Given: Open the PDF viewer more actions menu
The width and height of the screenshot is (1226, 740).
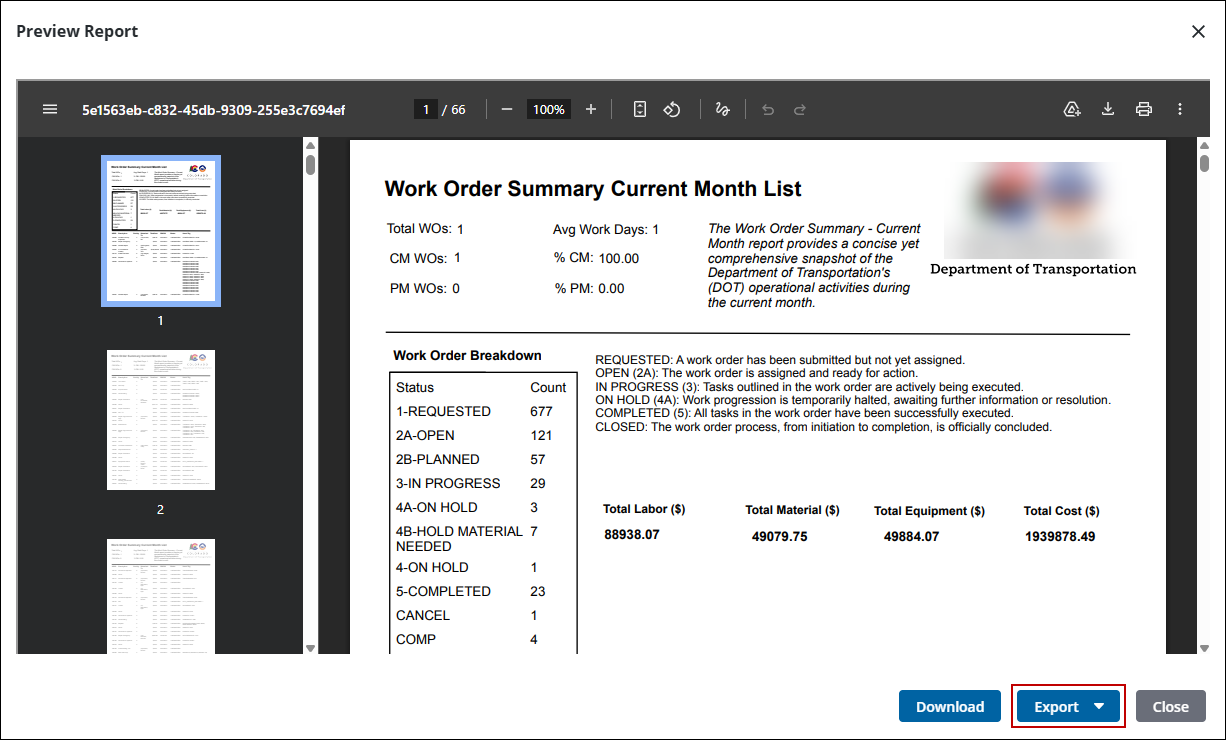Looking at the screenshot, I should [x=1180, y=110].
